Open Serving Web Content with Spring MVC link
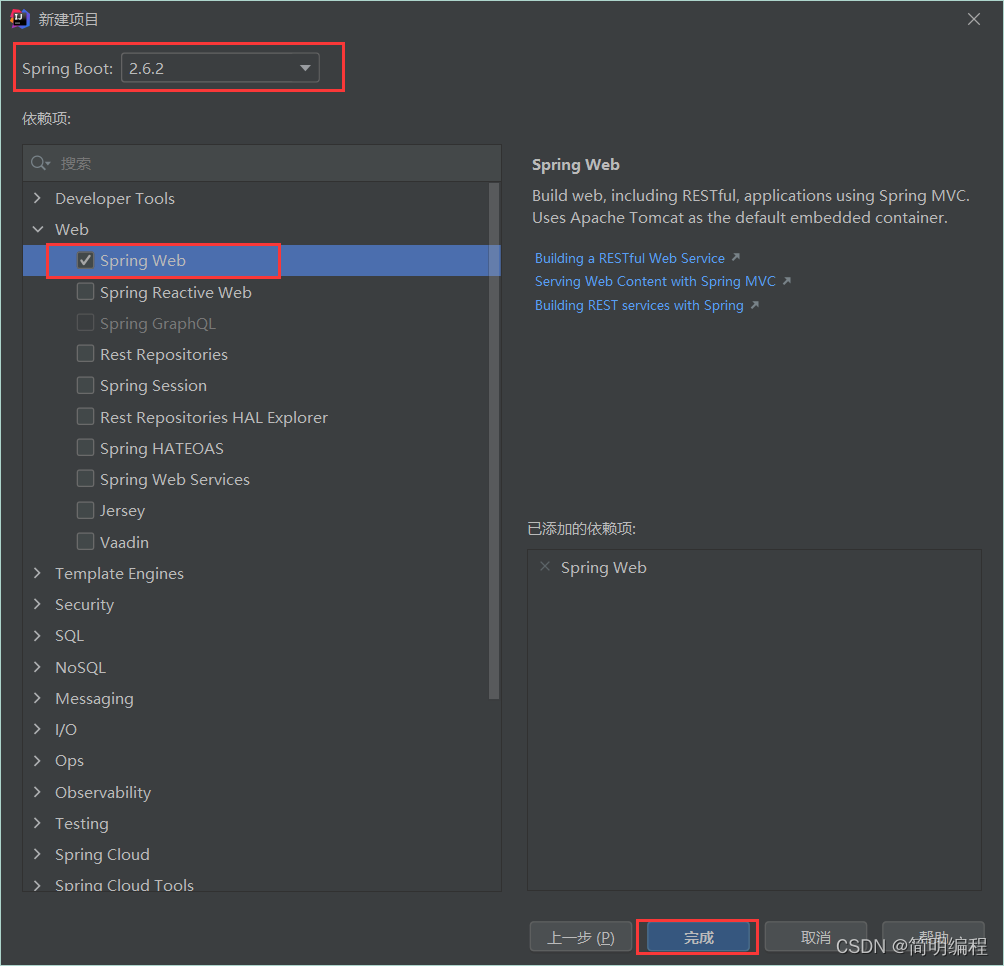 click(x=655, y=282)
